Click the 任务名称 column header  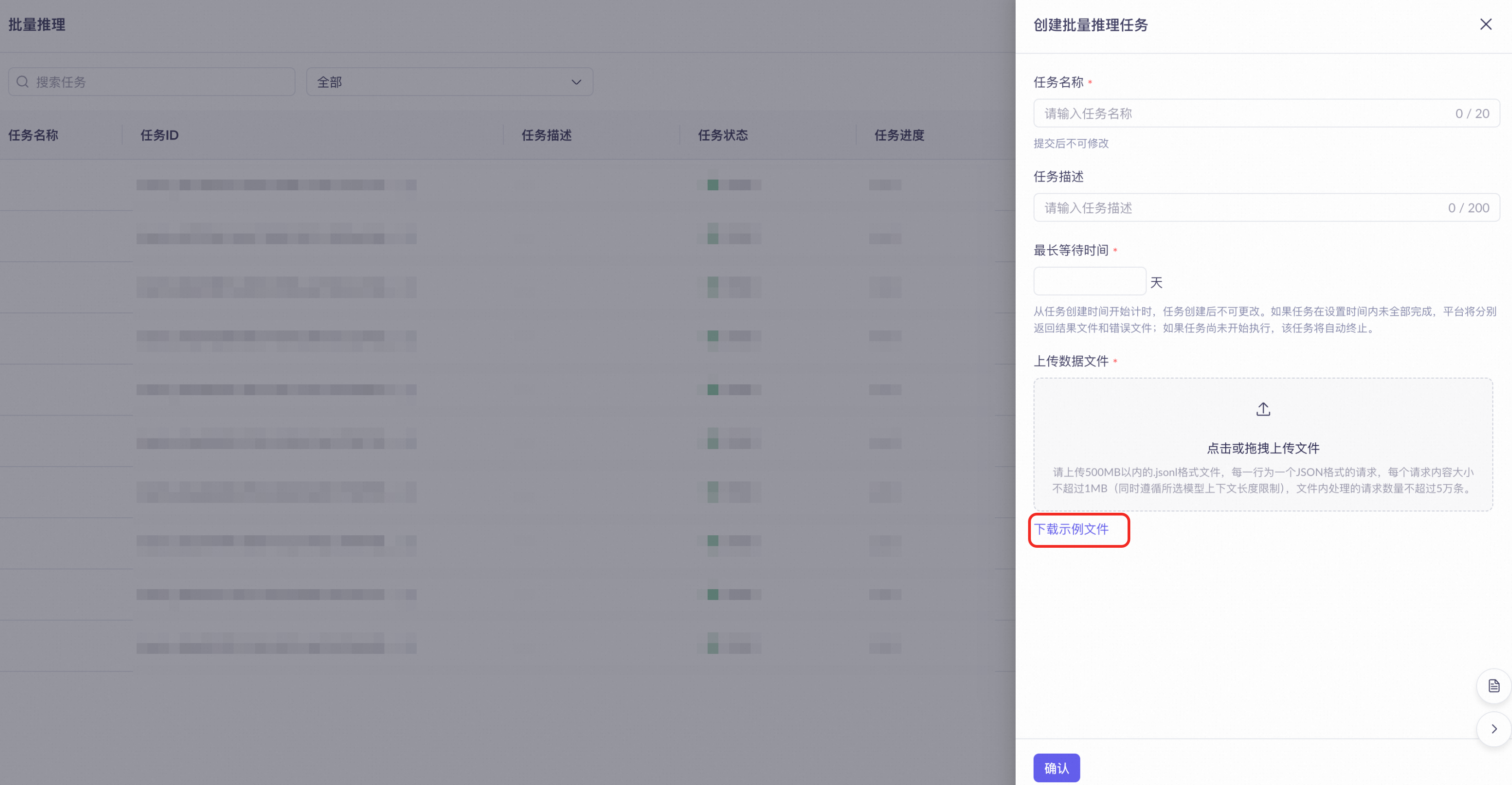(34, 135)
